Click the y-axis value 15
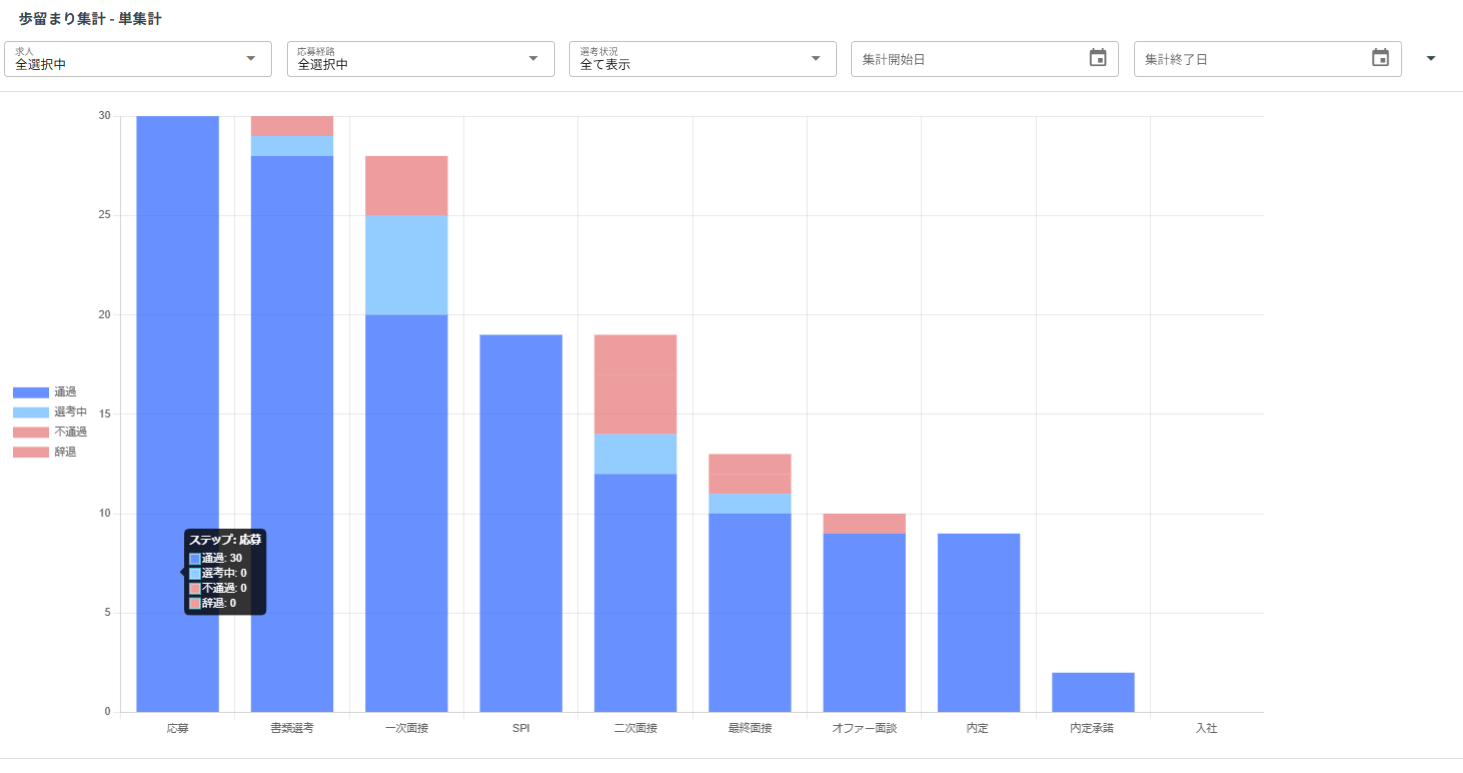The image size is (1463, 773). pyautogui.click(x=105, y=414)
